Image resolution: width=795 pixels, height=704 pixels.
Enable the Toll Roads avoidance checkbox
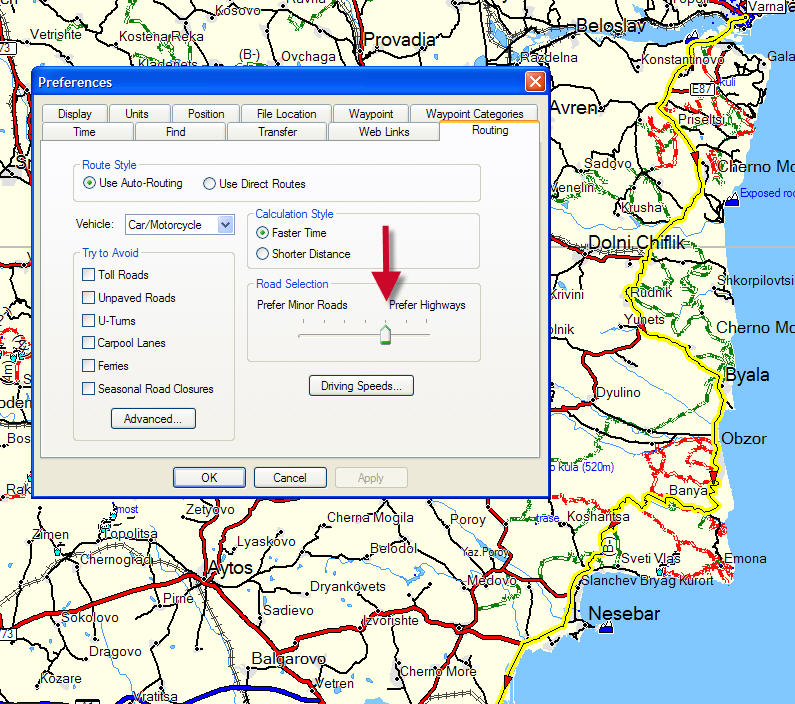(x=89, y=275)
